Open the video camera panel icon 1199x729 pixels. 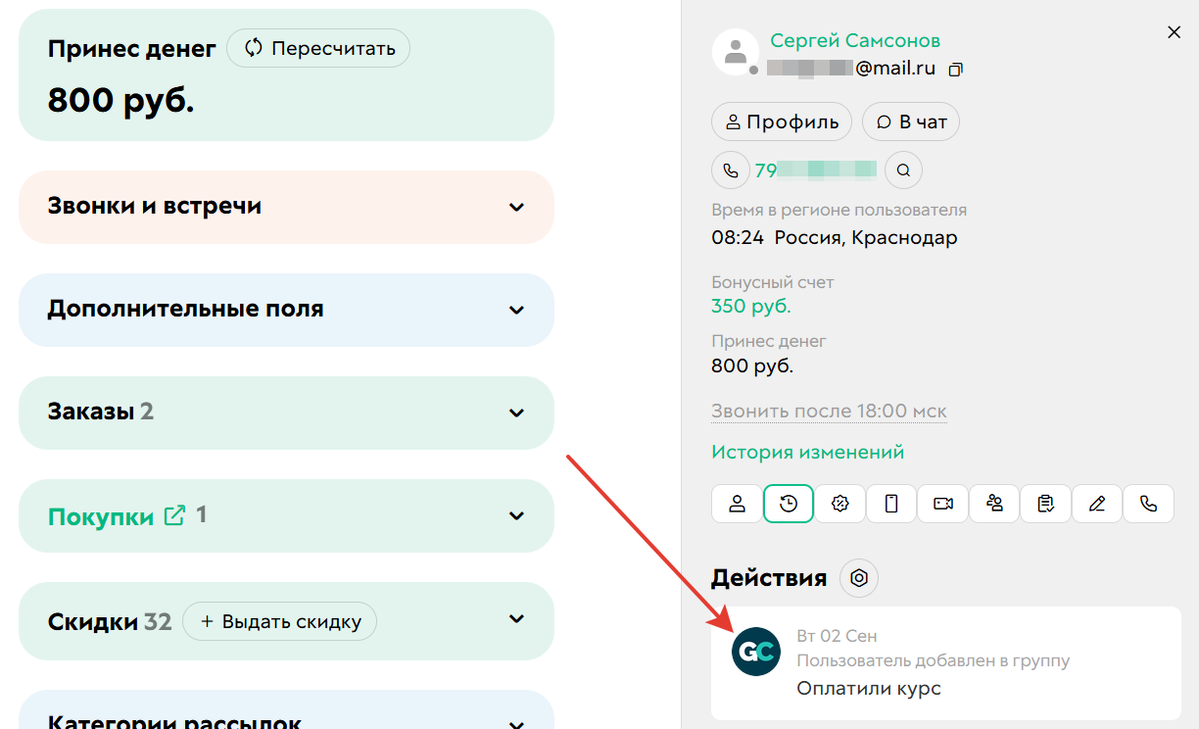pyautogui.click(x=943, y=504)
